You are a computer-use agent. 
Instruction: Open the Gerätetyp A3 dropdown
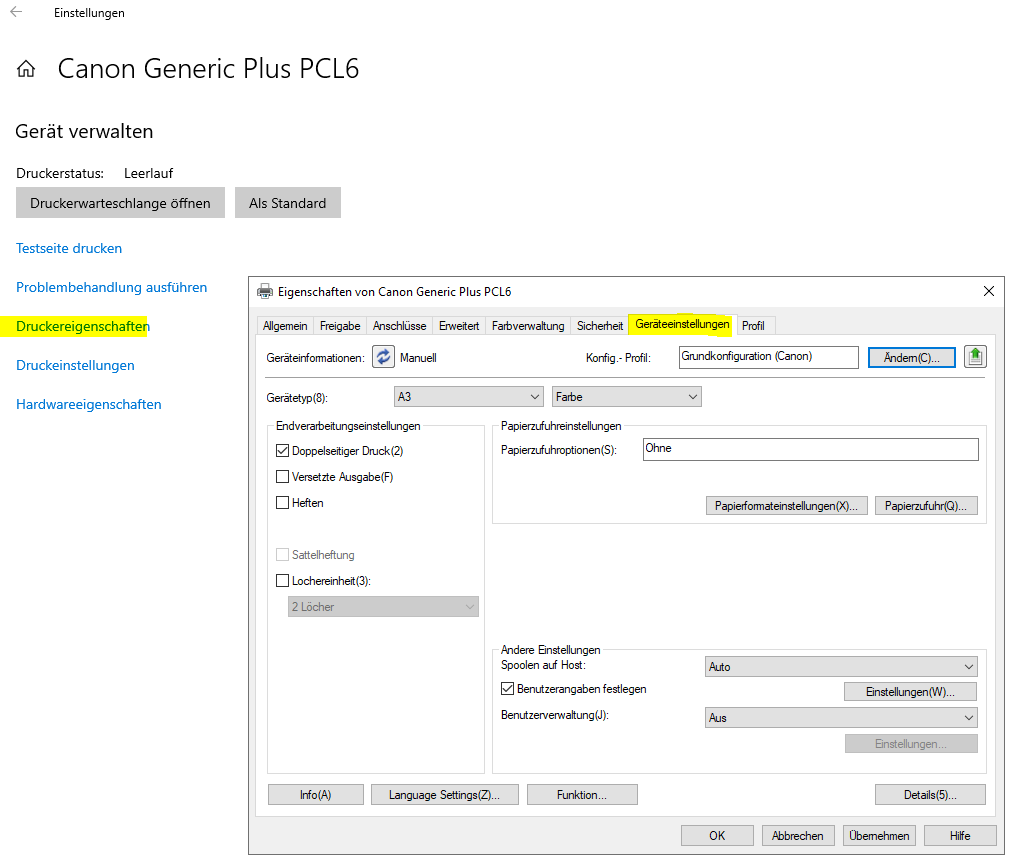468,397
